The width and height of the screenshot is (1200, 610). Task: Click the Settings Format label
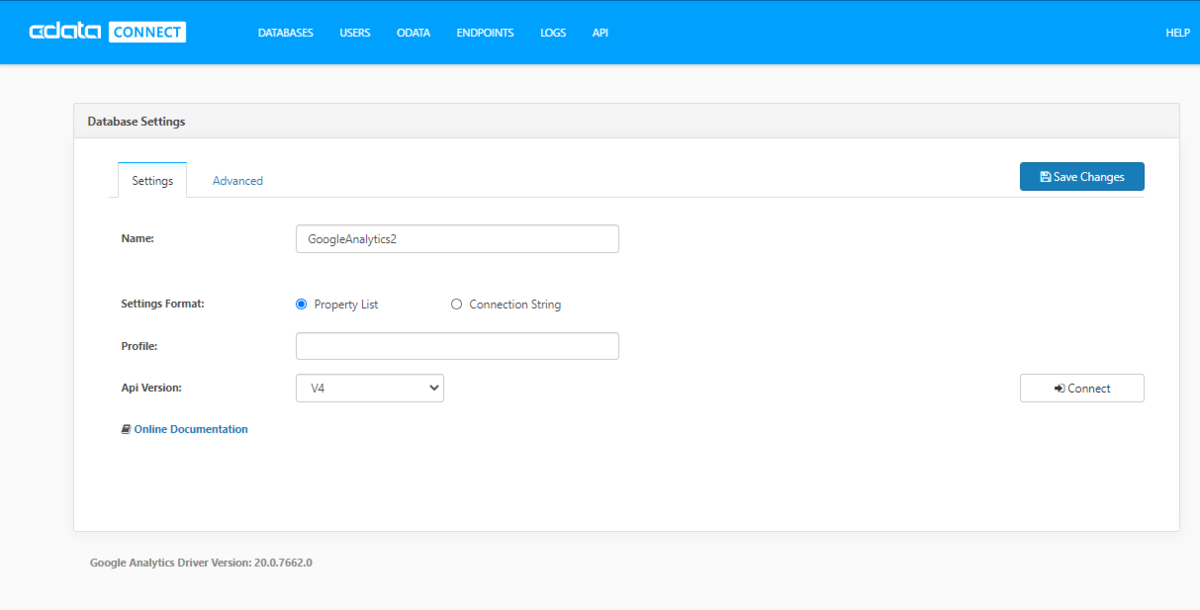tap(162, 303)
